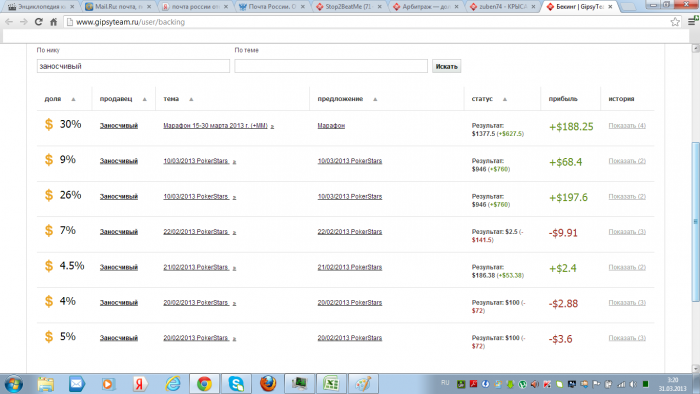Click the dollar icon in 26% row
This screenshot has width=700, height=394.
49,195
